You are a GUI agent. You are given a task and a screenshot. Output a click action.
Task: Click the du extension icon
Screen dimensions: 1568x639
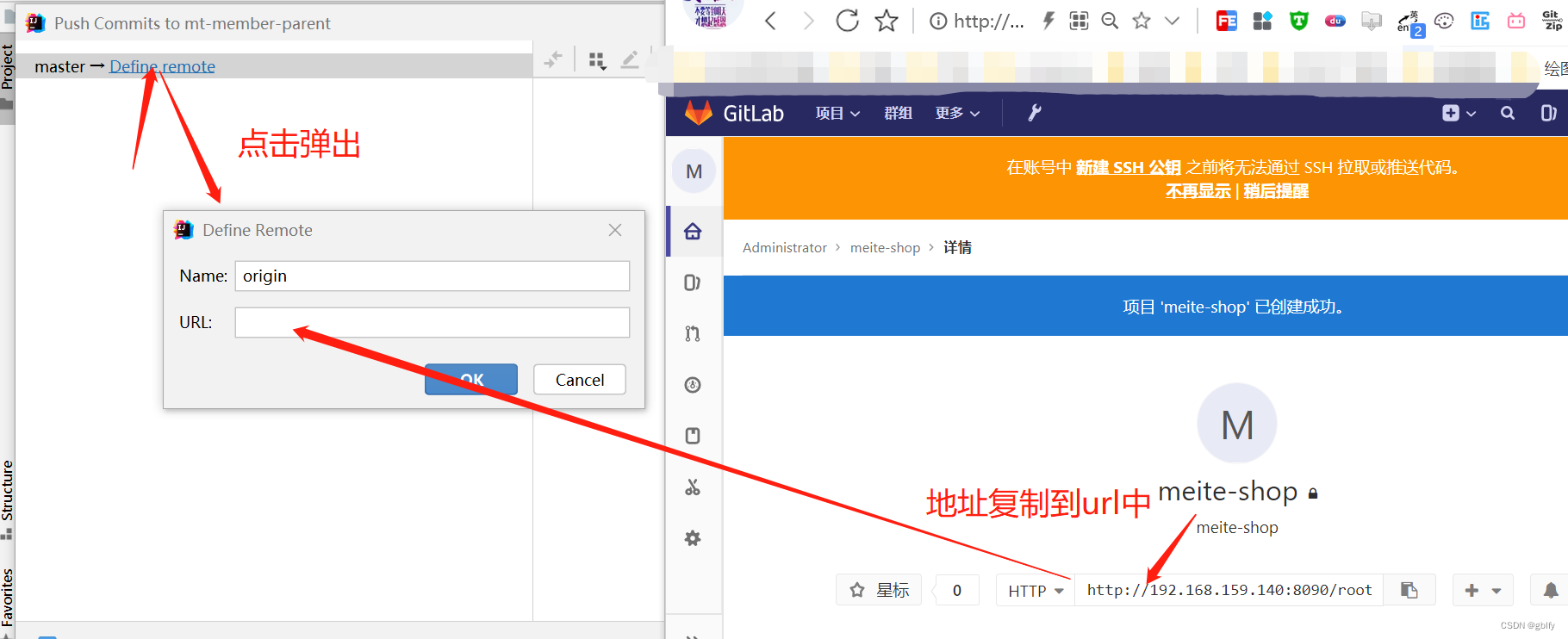(1335, 21)
